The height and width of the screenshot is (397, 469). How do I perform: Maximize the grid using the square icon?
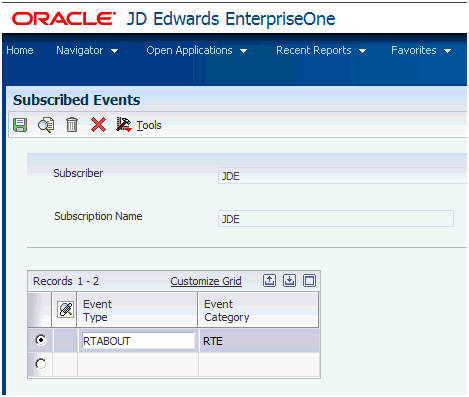309,280
